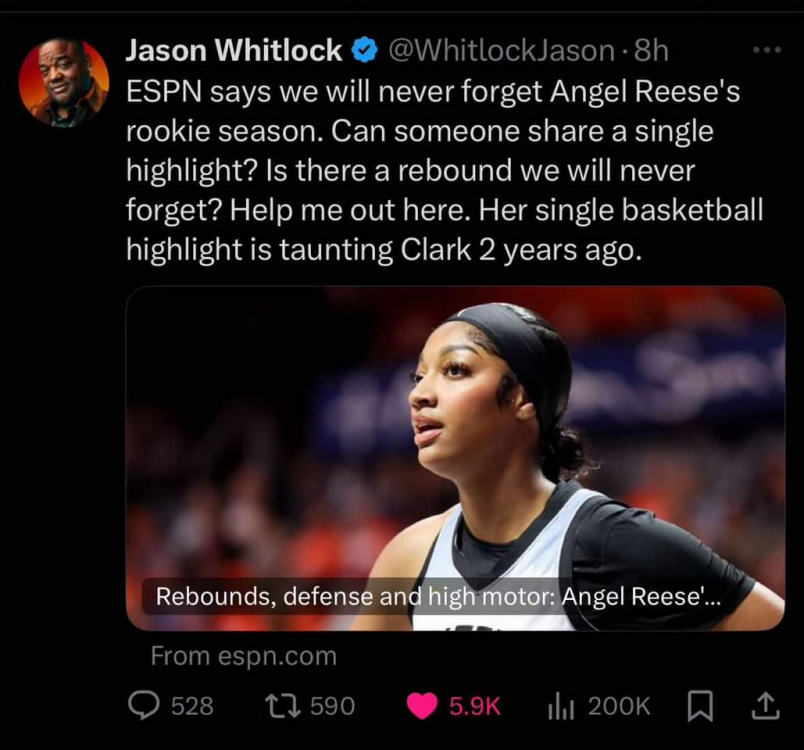Click the 528 replies count

[192, 706]
